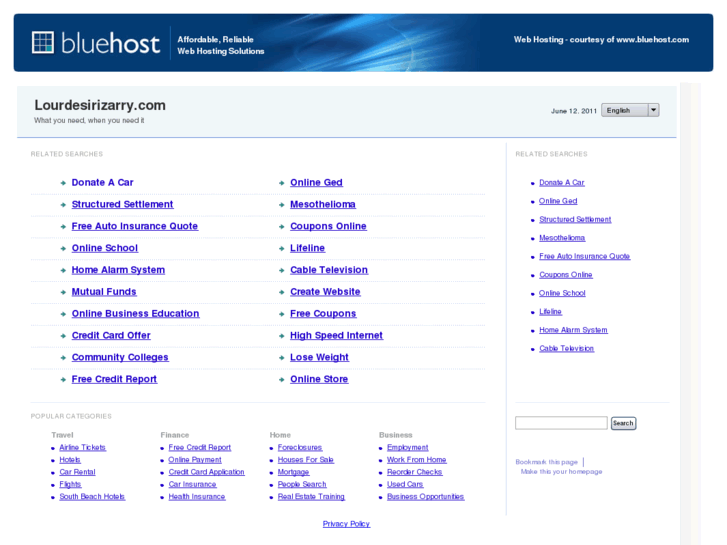The height and width of the screenshot is (545, 727).
Task: Click Bookmark this page link
Action: [x=547, y=462]
